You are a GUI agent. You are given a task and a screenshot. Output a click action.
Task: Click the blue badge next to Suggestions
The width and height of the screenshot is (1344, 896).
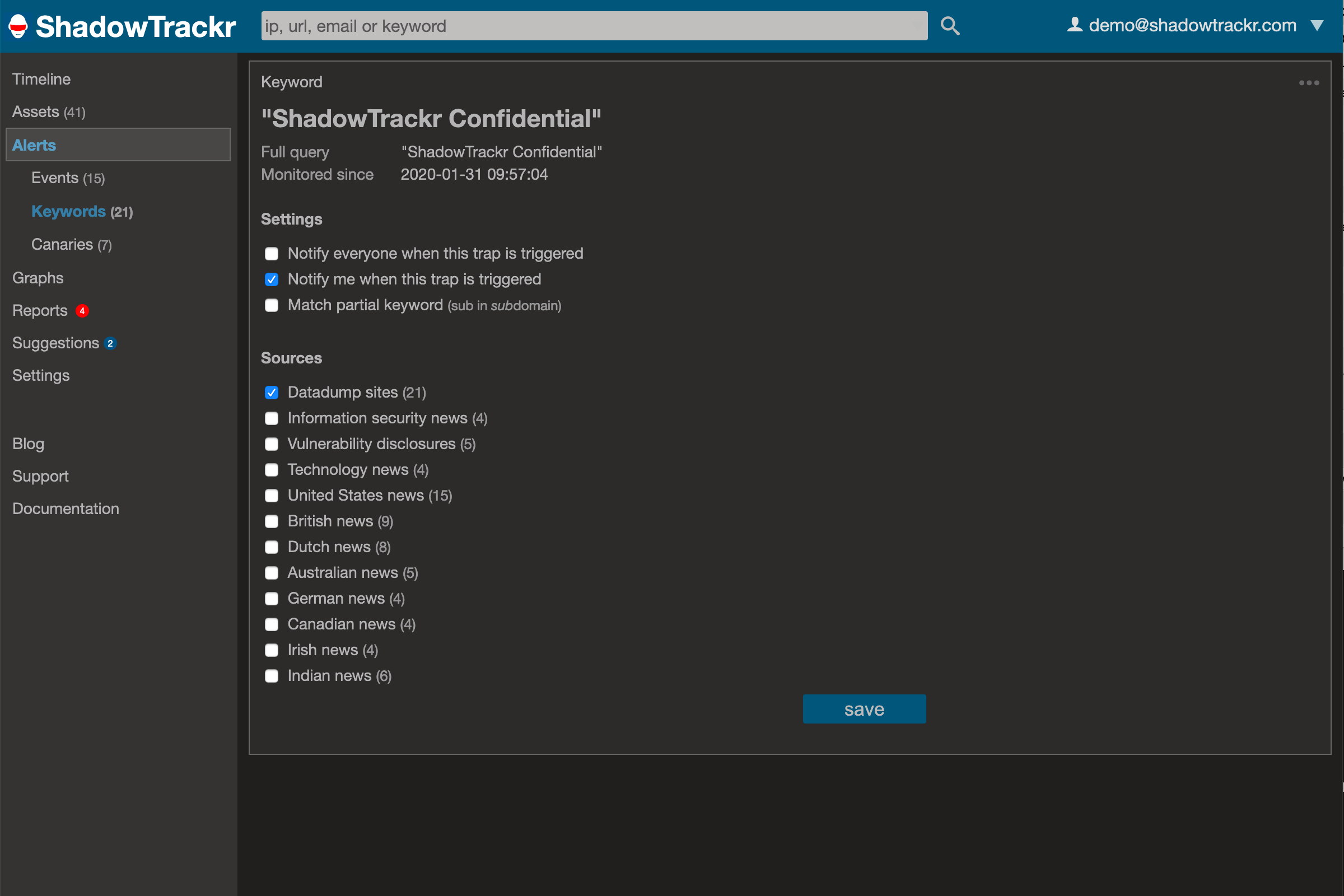click(x=109, y=343)
